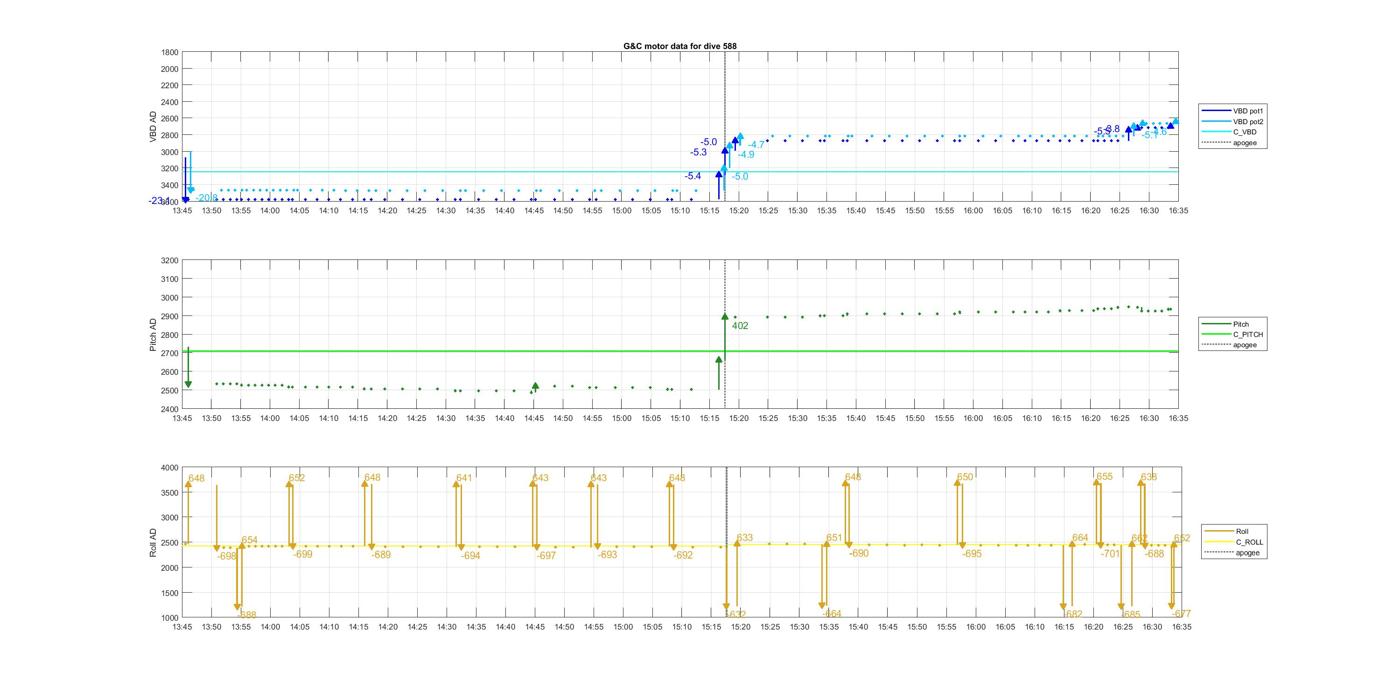Click the '-690' roll label

click(859, 553)
